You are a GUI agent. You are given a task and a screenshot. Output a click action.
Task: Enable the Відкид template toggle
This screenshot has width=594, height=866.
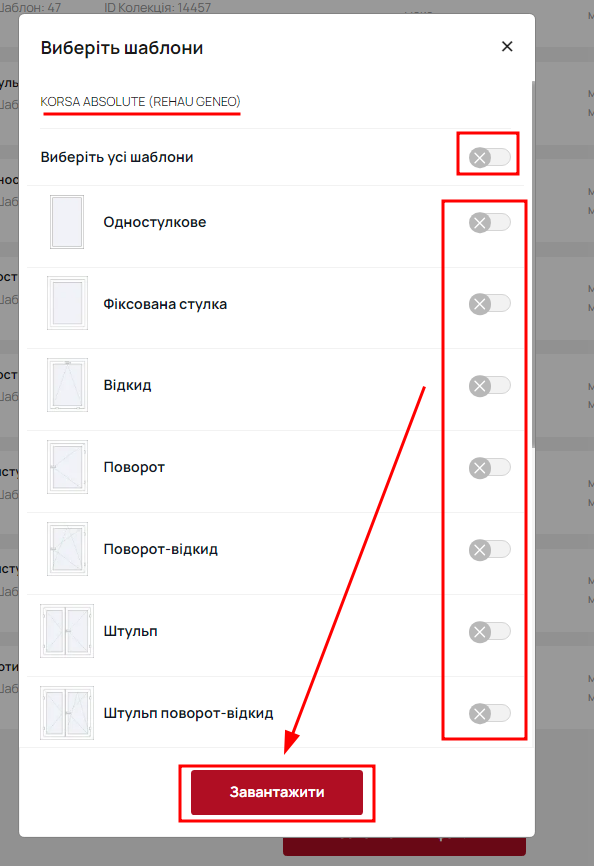point(490,386)
